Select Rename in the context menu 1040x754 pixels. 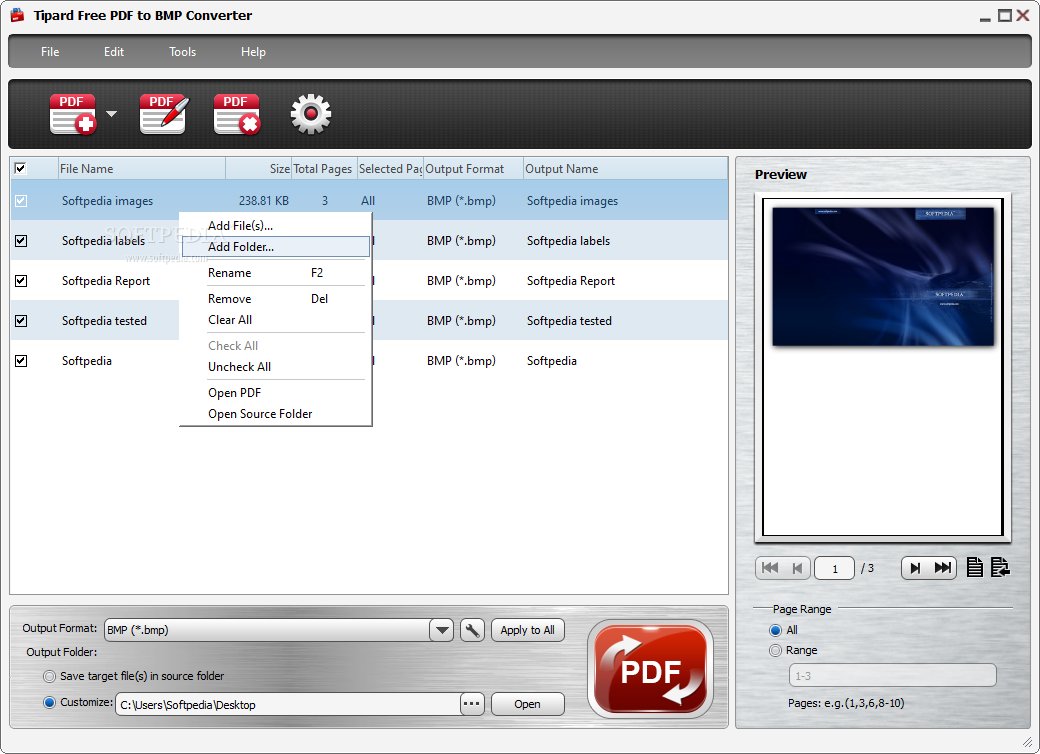(x=275, y=273)
